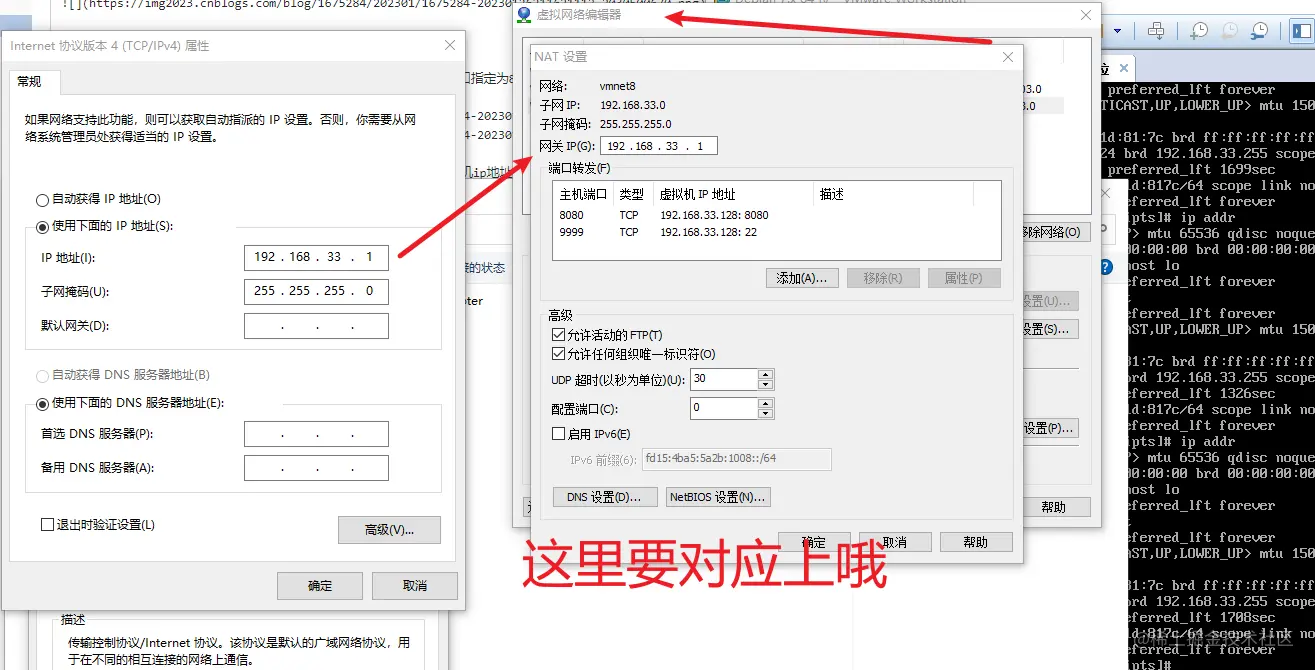Select port forwarding row 8080
Viewport: 1315px width, 670px height.
coord(776,215)
